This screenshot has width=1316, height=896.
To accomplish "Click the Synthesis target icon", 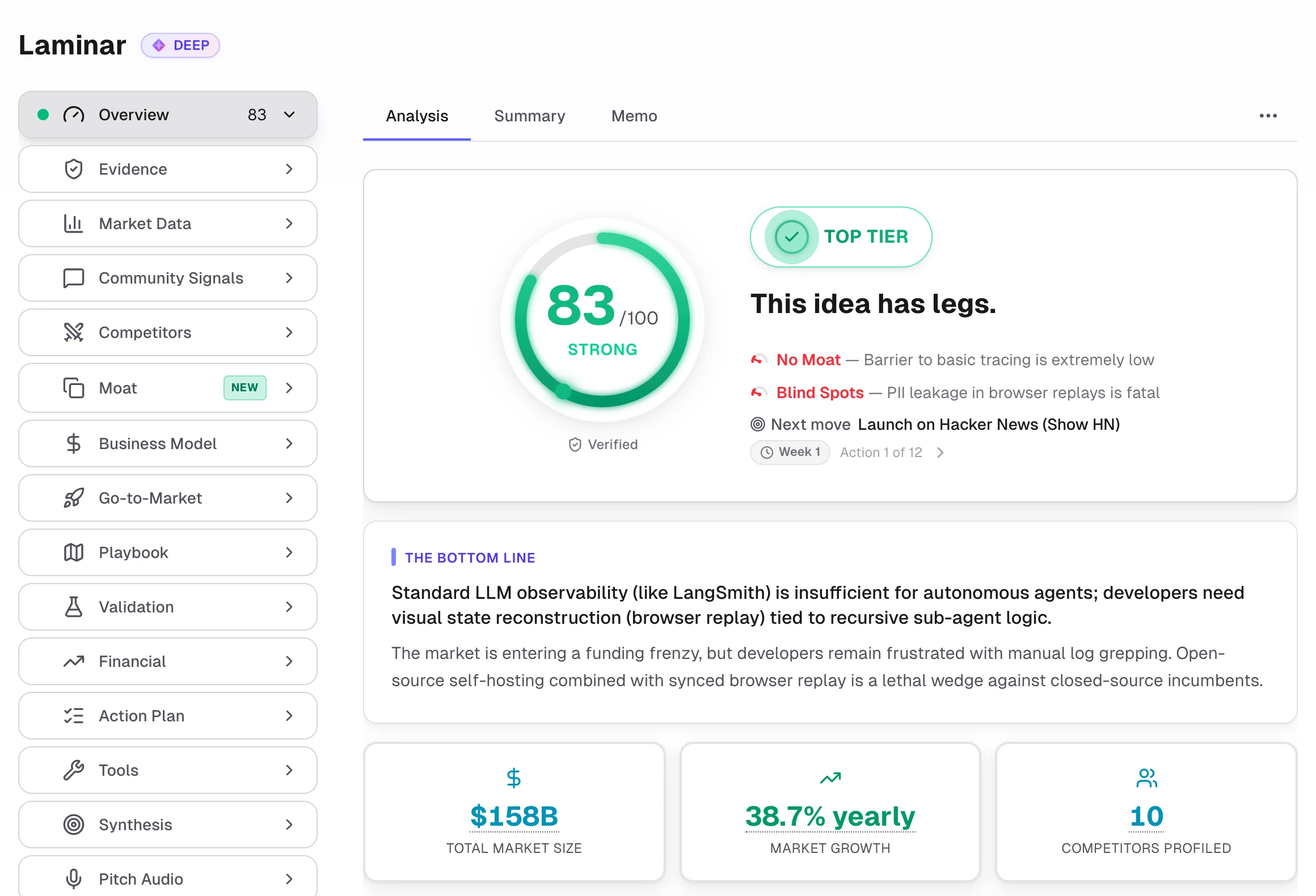I will pyautogui.click(x=74, y=825).
